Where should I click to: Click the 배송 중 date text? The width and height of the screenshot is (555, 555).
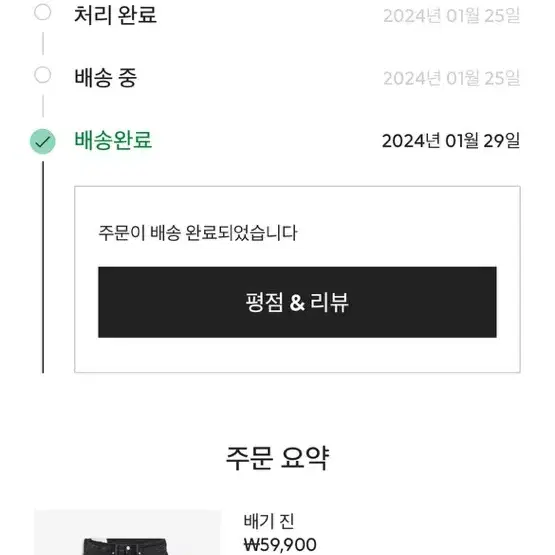pyautogui.click(x=452, y=78)
